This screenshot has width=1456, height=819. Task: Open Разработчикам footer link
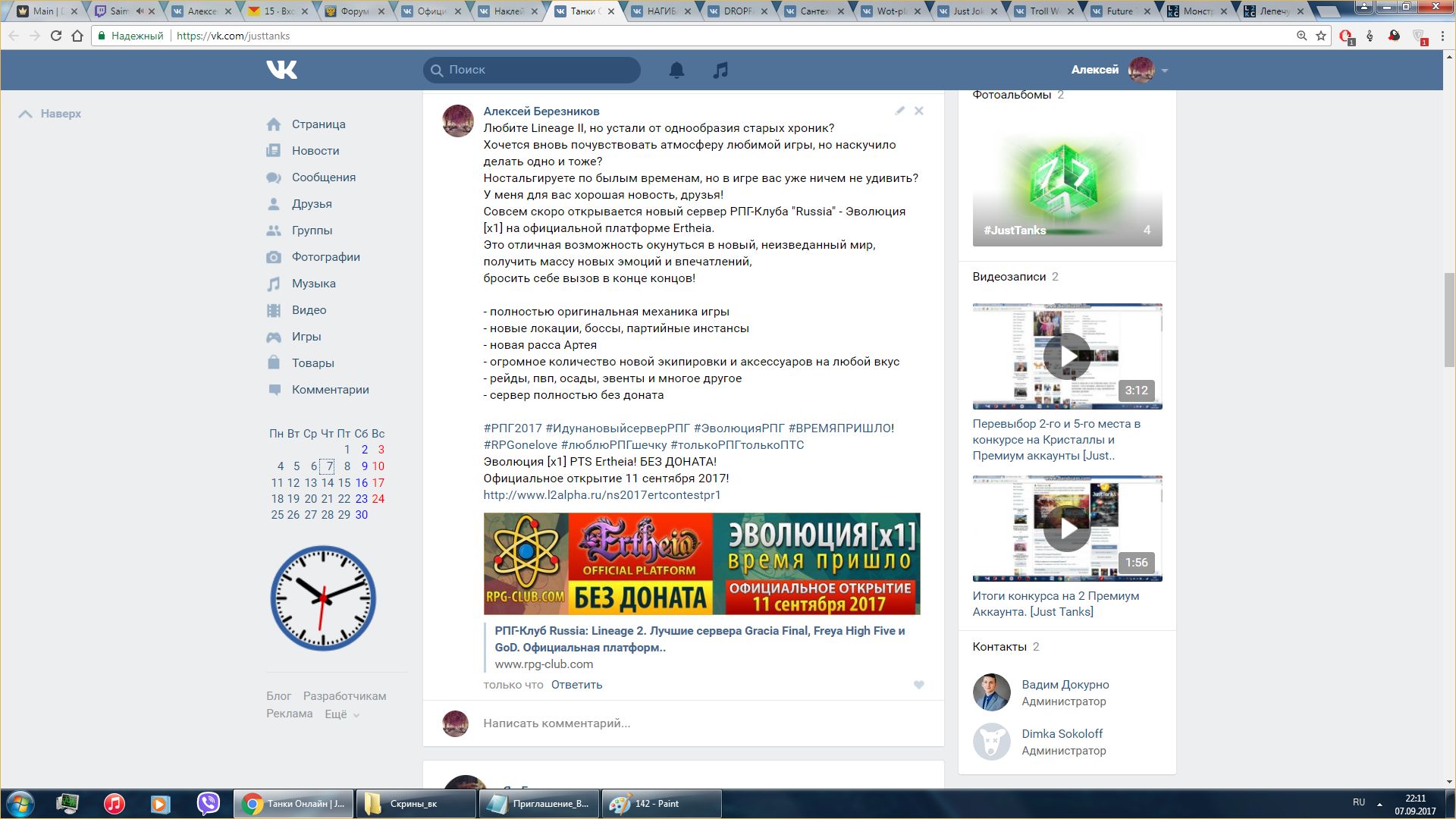pos(344,696)
